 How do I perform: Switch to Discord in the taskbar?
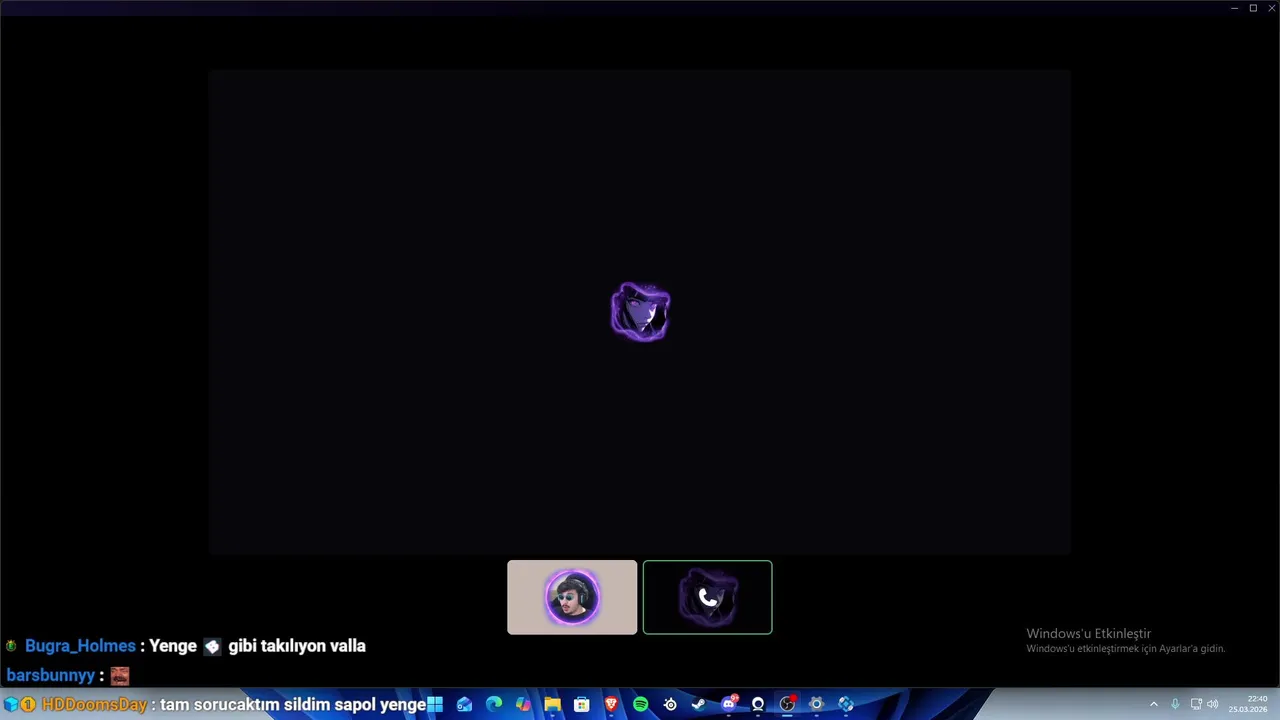point(729,704)
